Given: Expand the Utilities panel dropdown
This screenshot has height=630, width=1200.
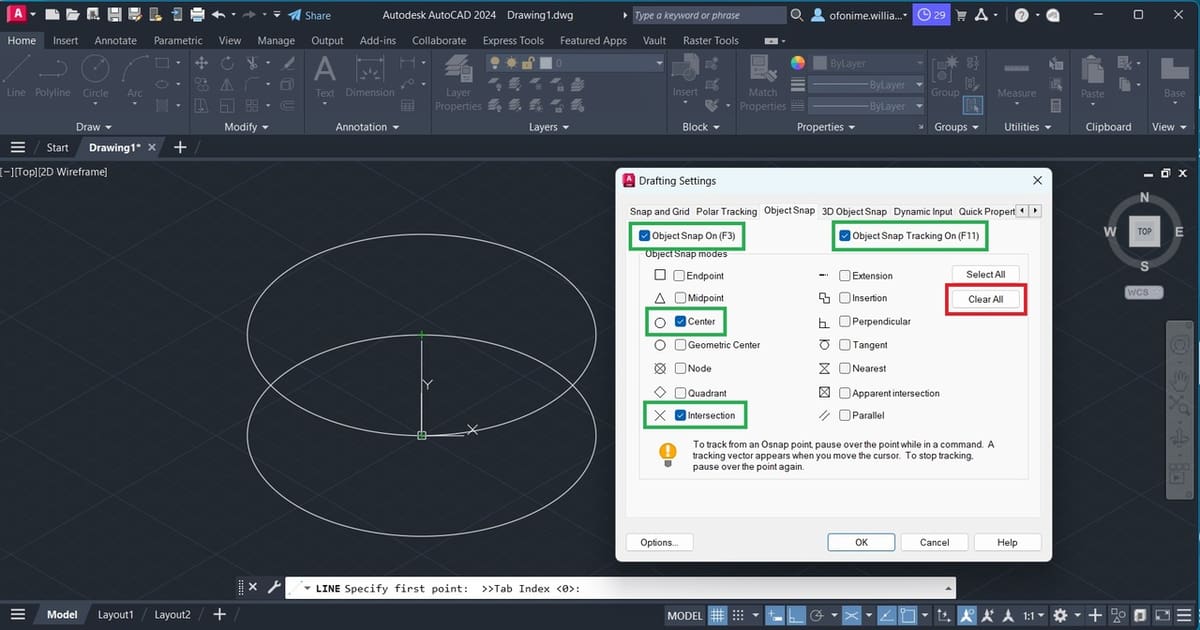Looking at the screenshot, I should [1028, 127].
